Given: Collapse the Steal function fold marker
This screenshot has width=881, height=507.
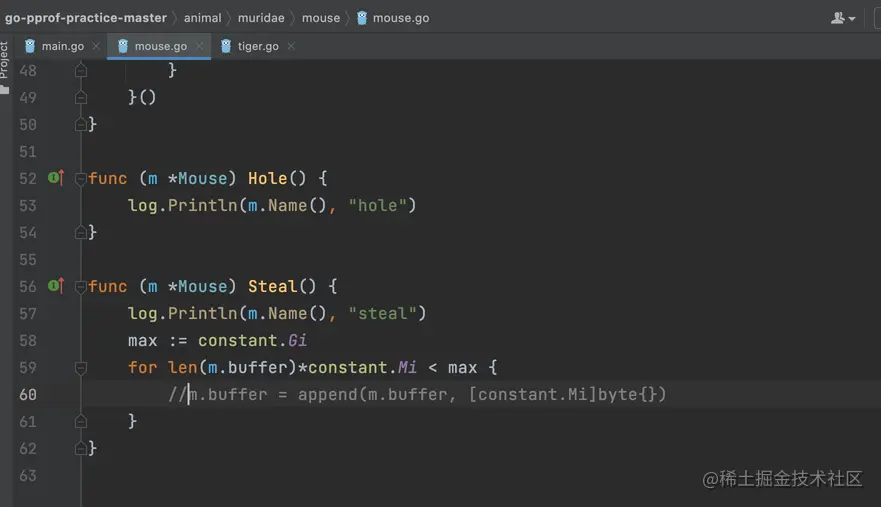Looking at the screenshot, I should [x=80, y=287].
